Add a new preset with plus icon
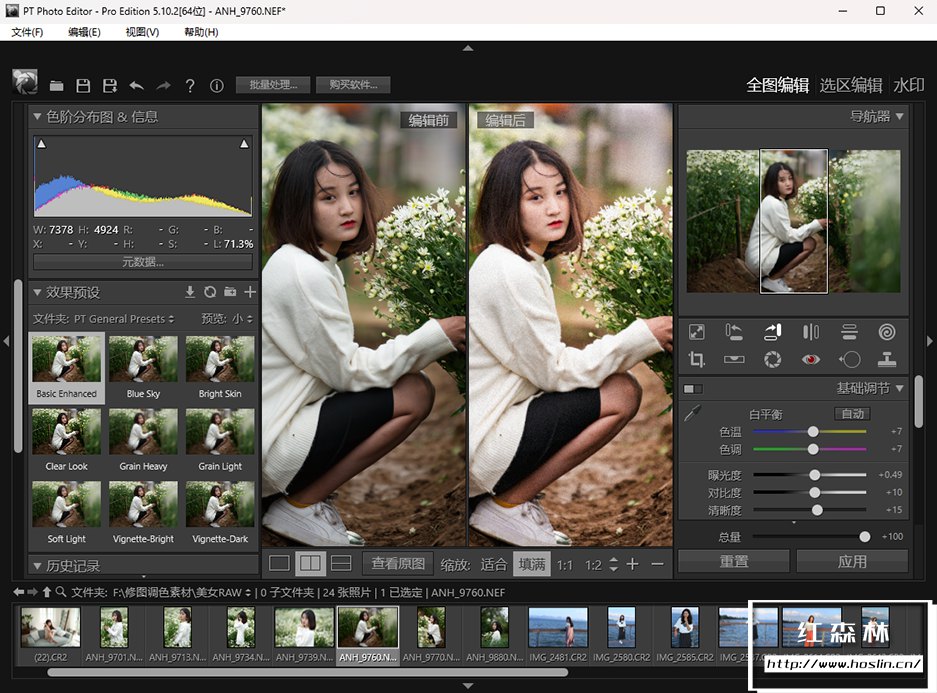The width and height of the screenshot is (937, 693). [249, 292]
